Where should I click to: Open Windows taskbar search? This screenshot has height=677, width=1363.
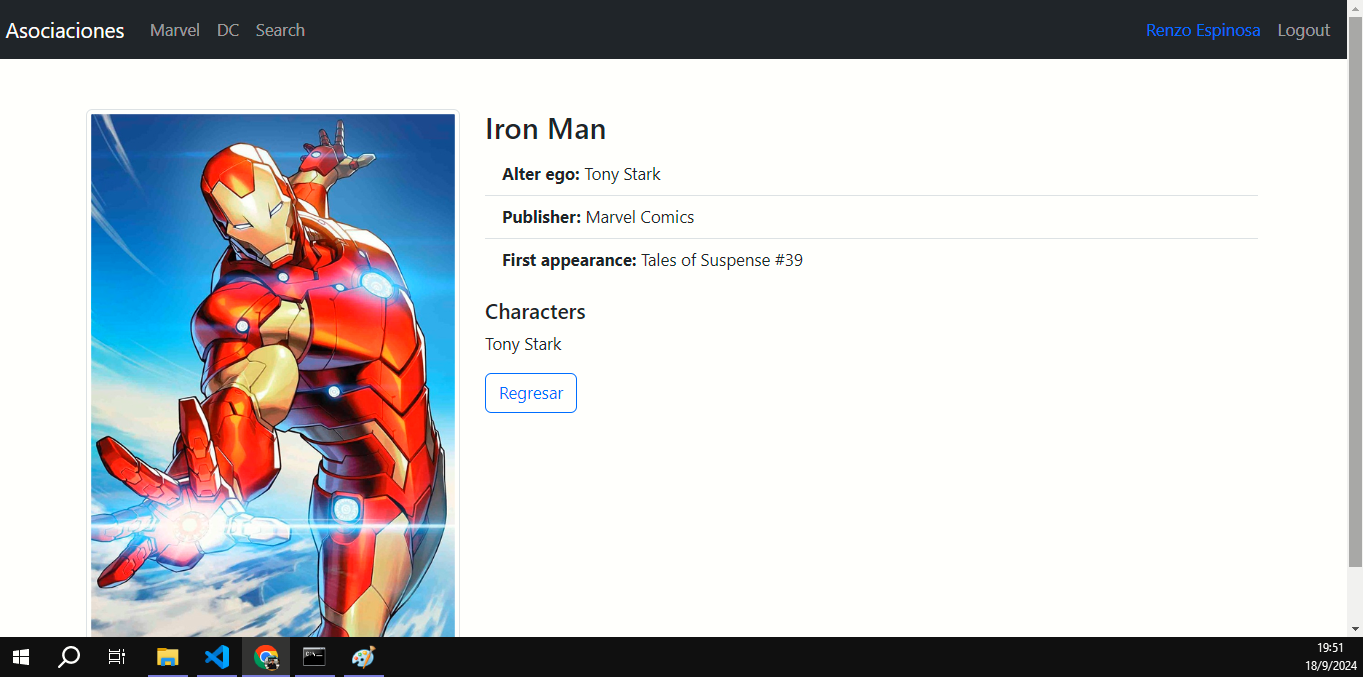[69, 657]
